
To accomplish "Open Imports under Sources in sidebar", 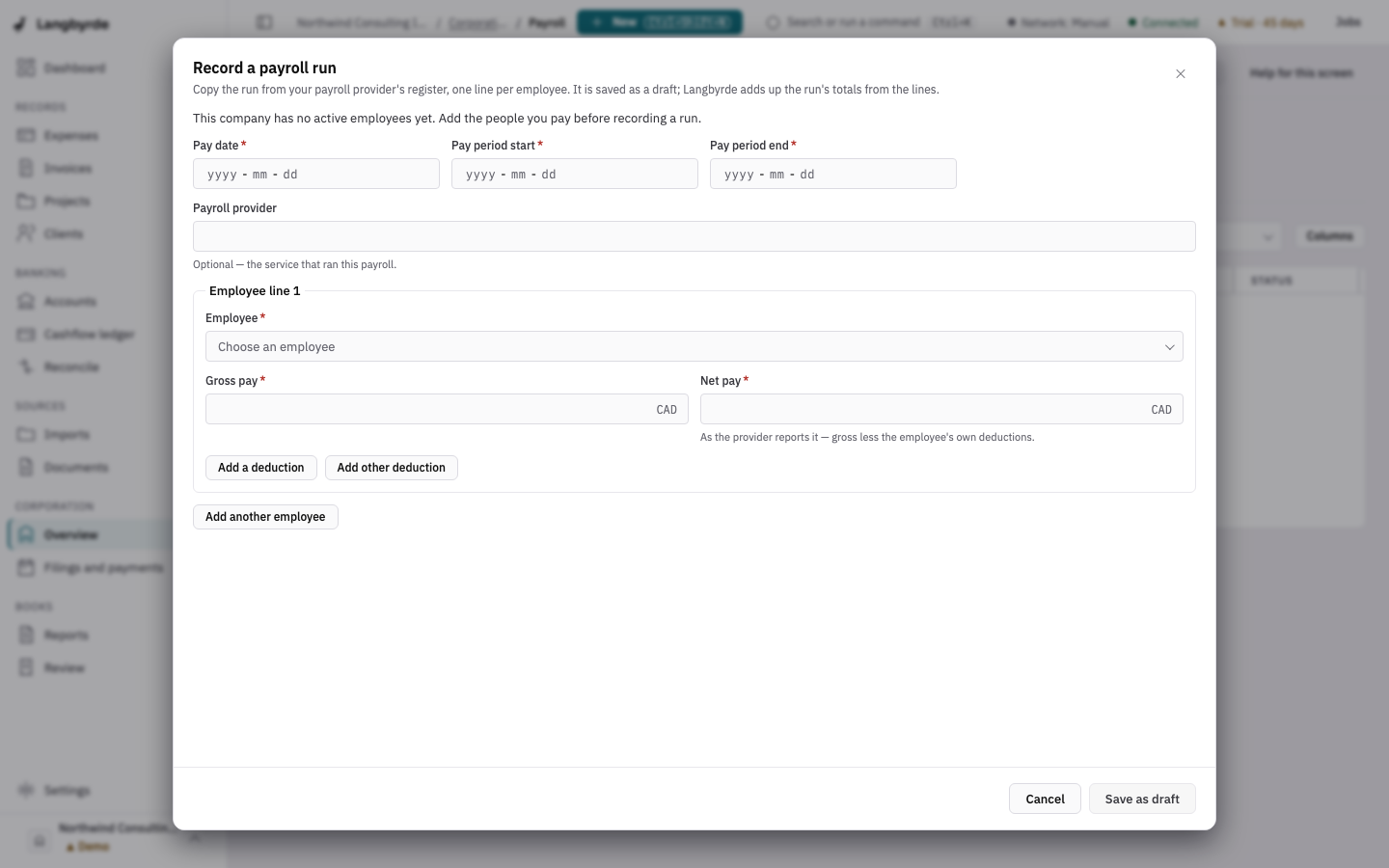I will coord(89,435).
